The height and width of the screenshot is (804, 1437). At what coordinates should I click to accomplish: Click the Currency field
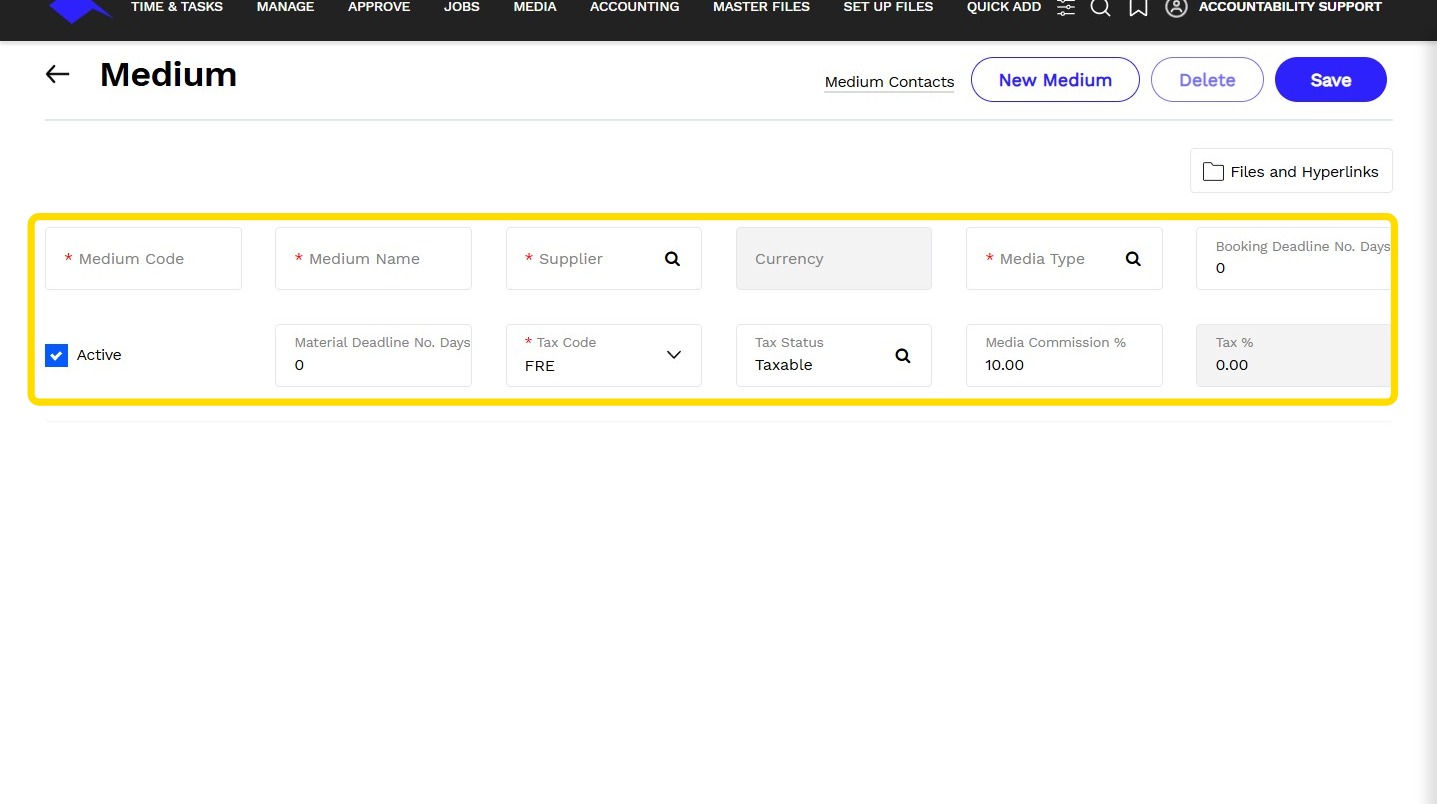(x=834, y=258)
